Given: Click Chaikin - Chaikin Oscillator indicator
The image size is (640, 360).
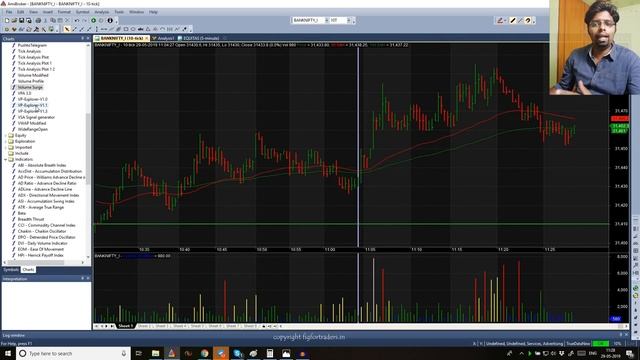Looking at the screenshot, I should (x=42, y=231).
